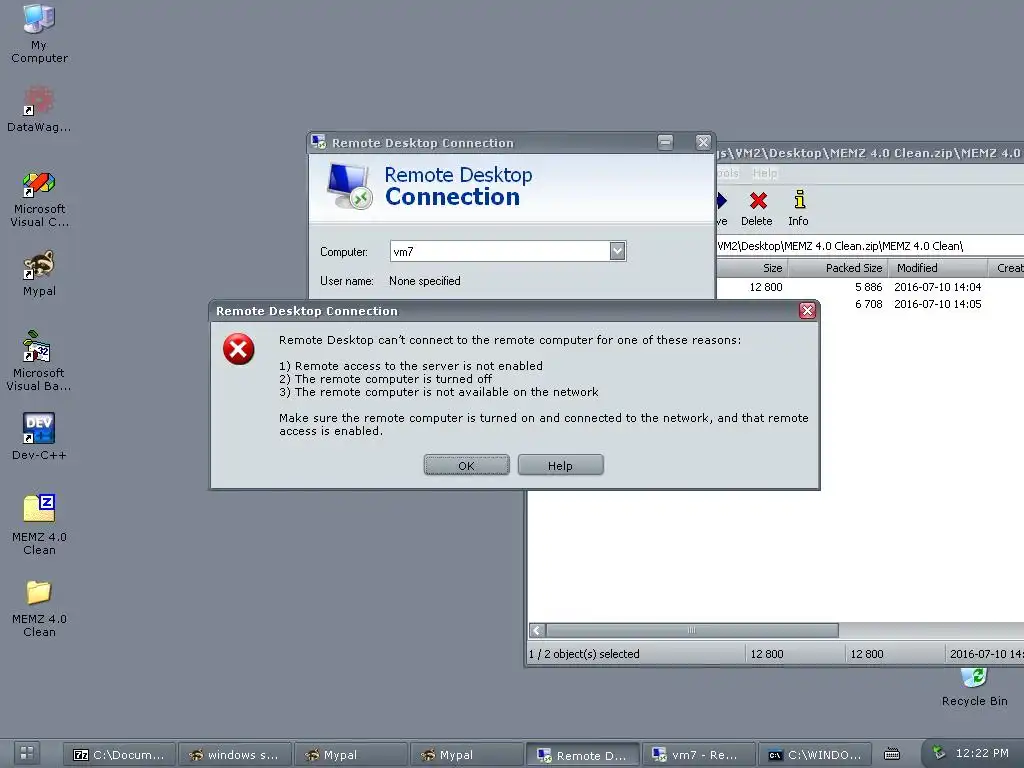Image resolution: width=1024 pixels, height=768 pixels.
Task: Open the Microsoft Visual Basic shortcut
Action: 39,361
